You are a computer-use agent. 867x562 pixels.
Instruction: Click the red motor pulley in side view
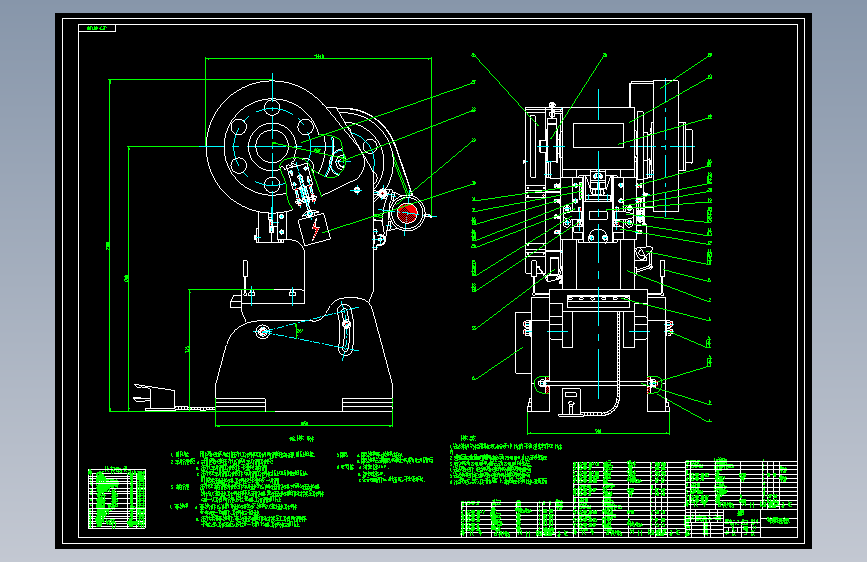tap(408, 213)
